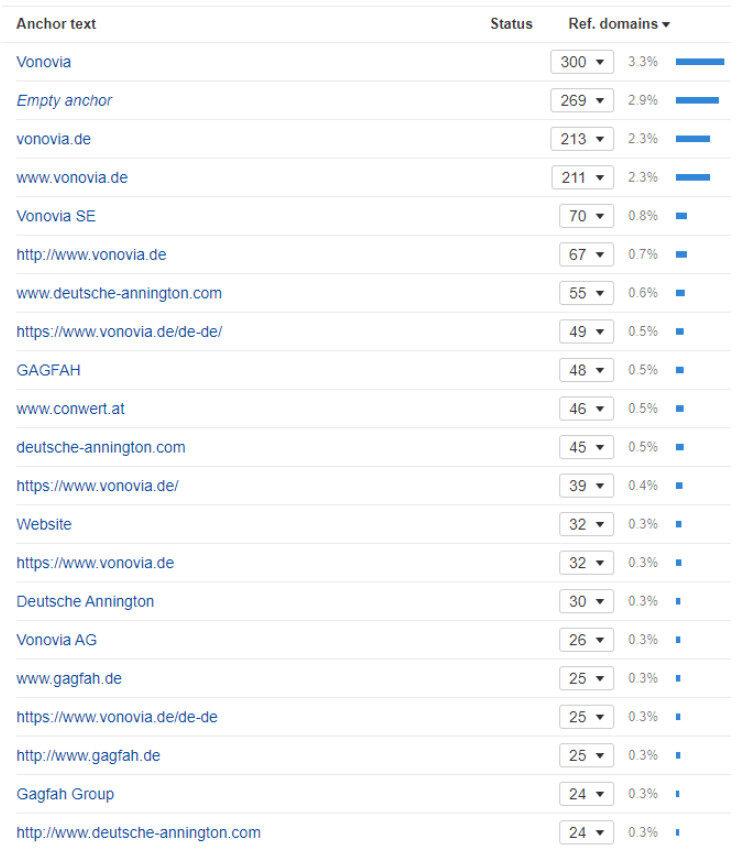Open the Vonovia anchor link

(44, 62)
